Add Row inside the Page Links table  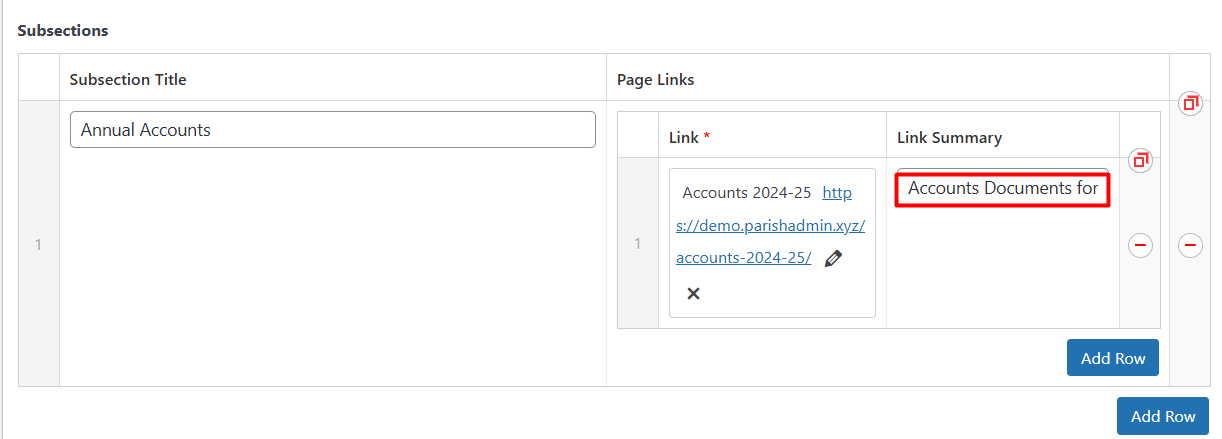tap(1112, 358)
